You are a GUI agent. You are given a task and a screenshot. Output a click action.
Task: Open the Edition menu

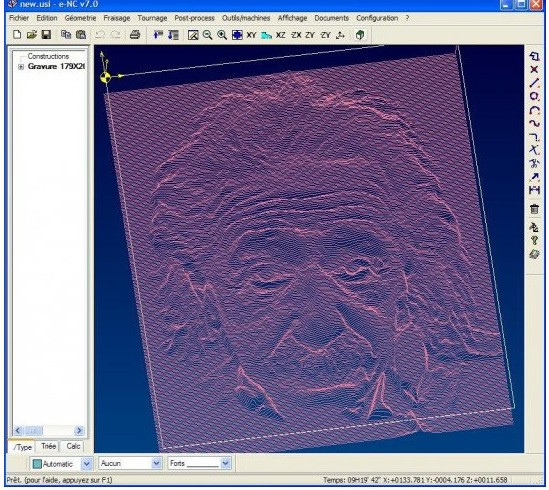click(47, 18)
